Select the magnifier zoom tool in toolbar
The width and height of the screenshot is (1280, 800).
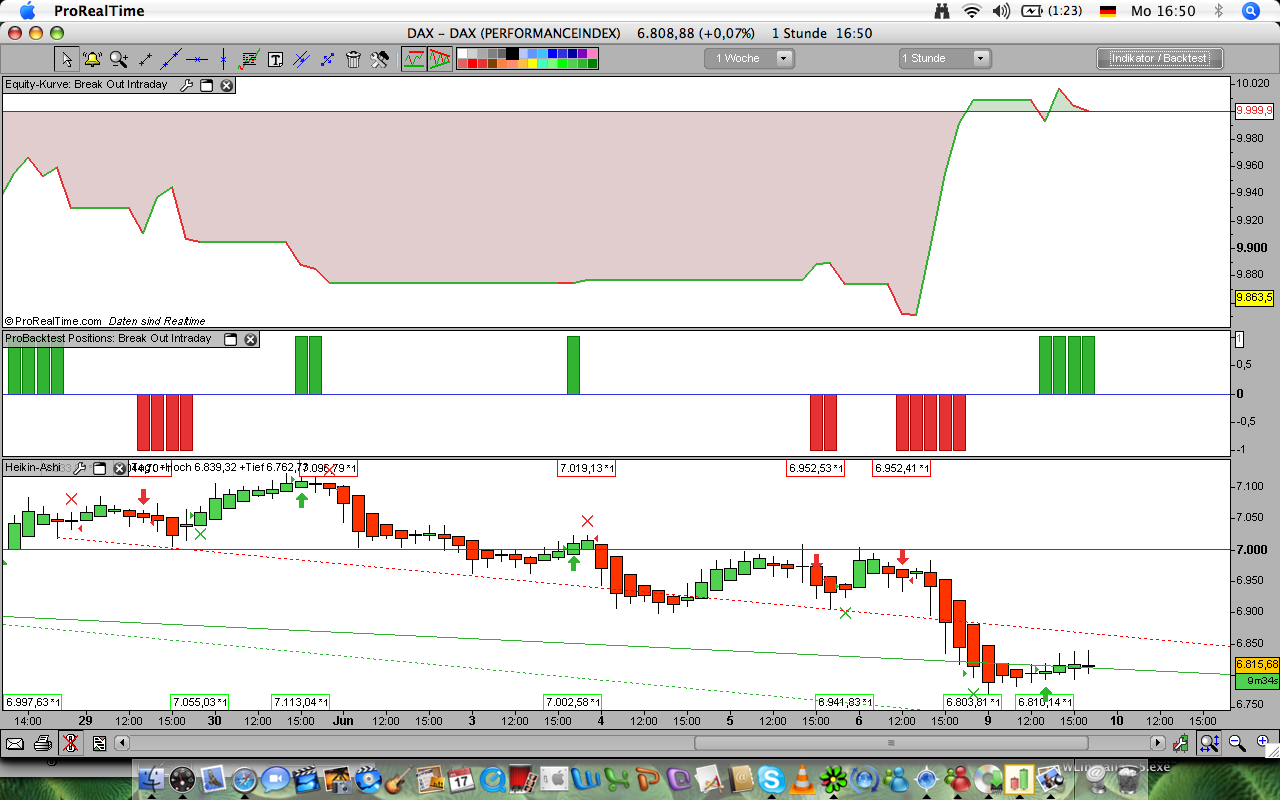coord(118,59)
